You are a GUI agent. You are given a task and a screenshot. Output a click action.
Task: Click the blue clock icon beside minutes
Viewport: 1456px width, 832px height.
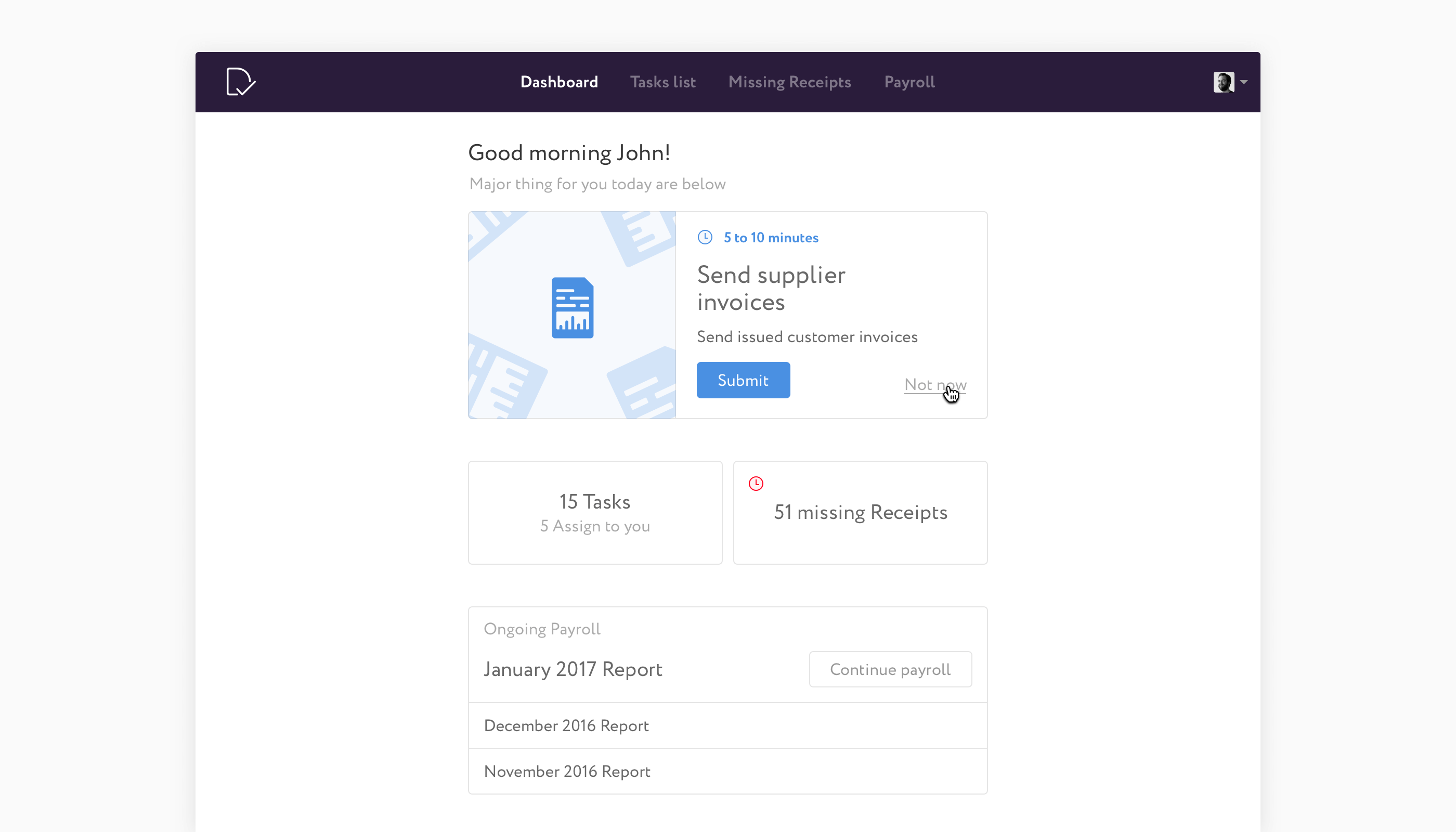(705, 237)
